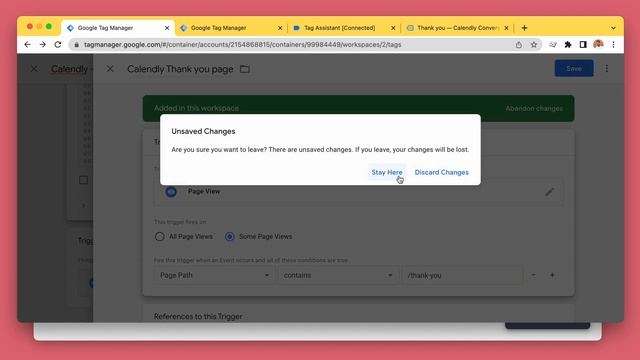Viewport: 640px width, 360px height.
Task: Click the extension icon left of puzzle
Action: (553, 44)
